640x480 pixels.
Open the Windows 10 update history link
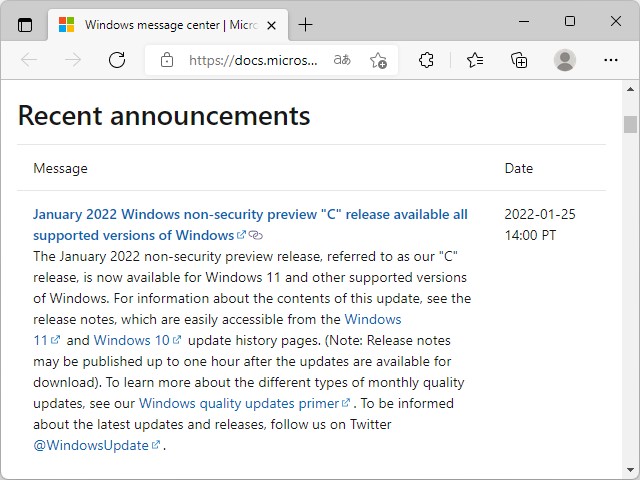(x=137, y=340)
